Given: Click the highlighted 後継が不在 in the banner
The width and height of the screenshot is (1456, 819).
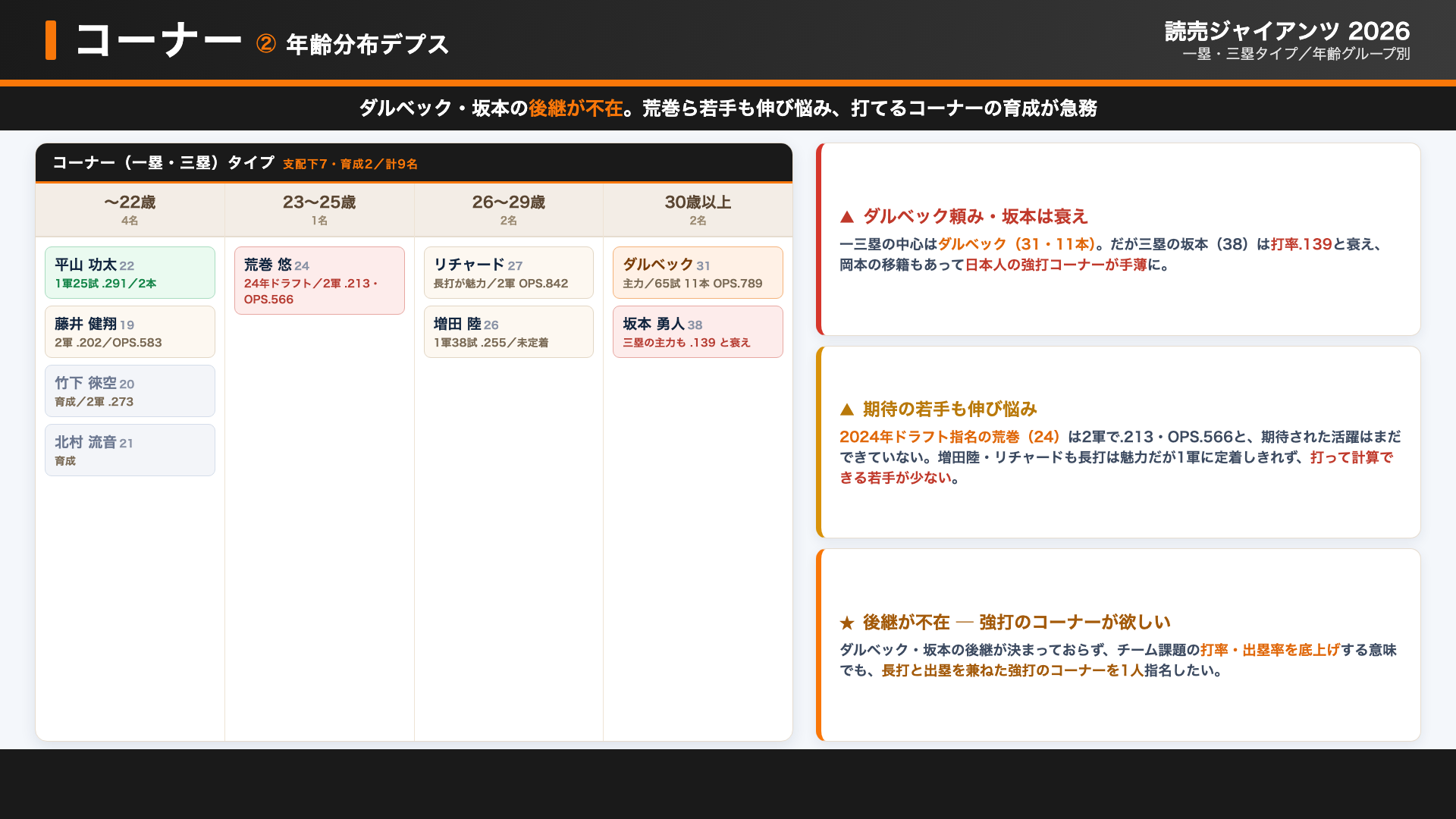Looking at the screenshot, I should point(576,108).
